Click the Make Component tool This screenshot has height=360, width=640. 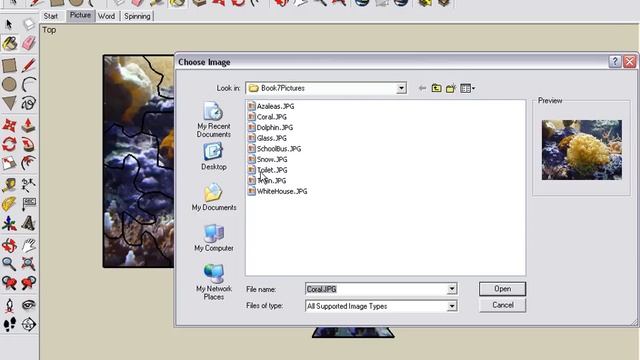pyautogui.click(x=29, y=24)
